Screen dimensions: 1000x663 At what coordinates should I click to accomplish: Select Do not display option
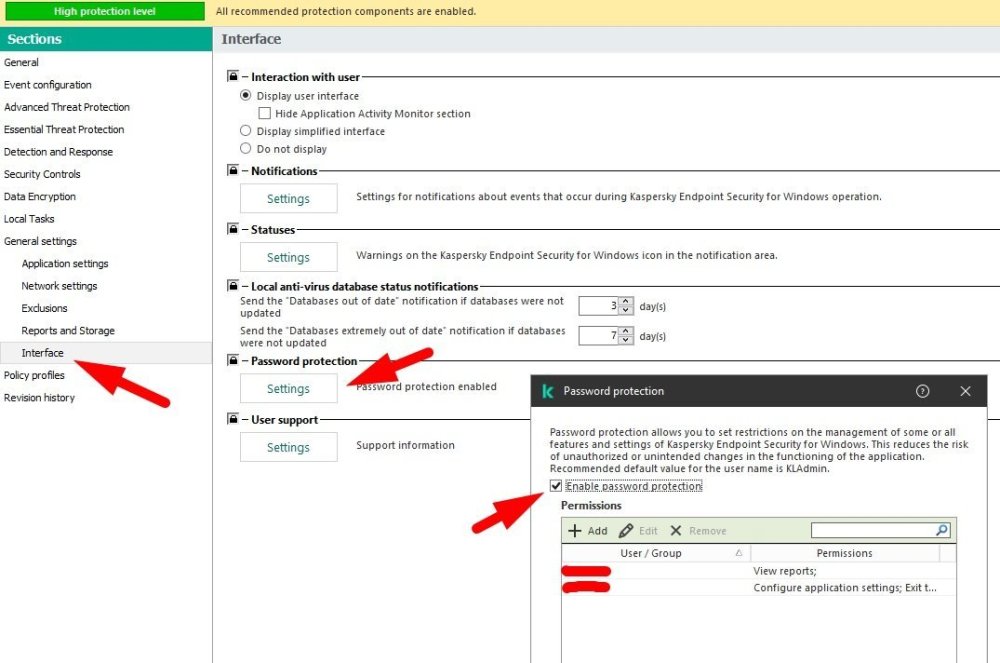(246, 149)
